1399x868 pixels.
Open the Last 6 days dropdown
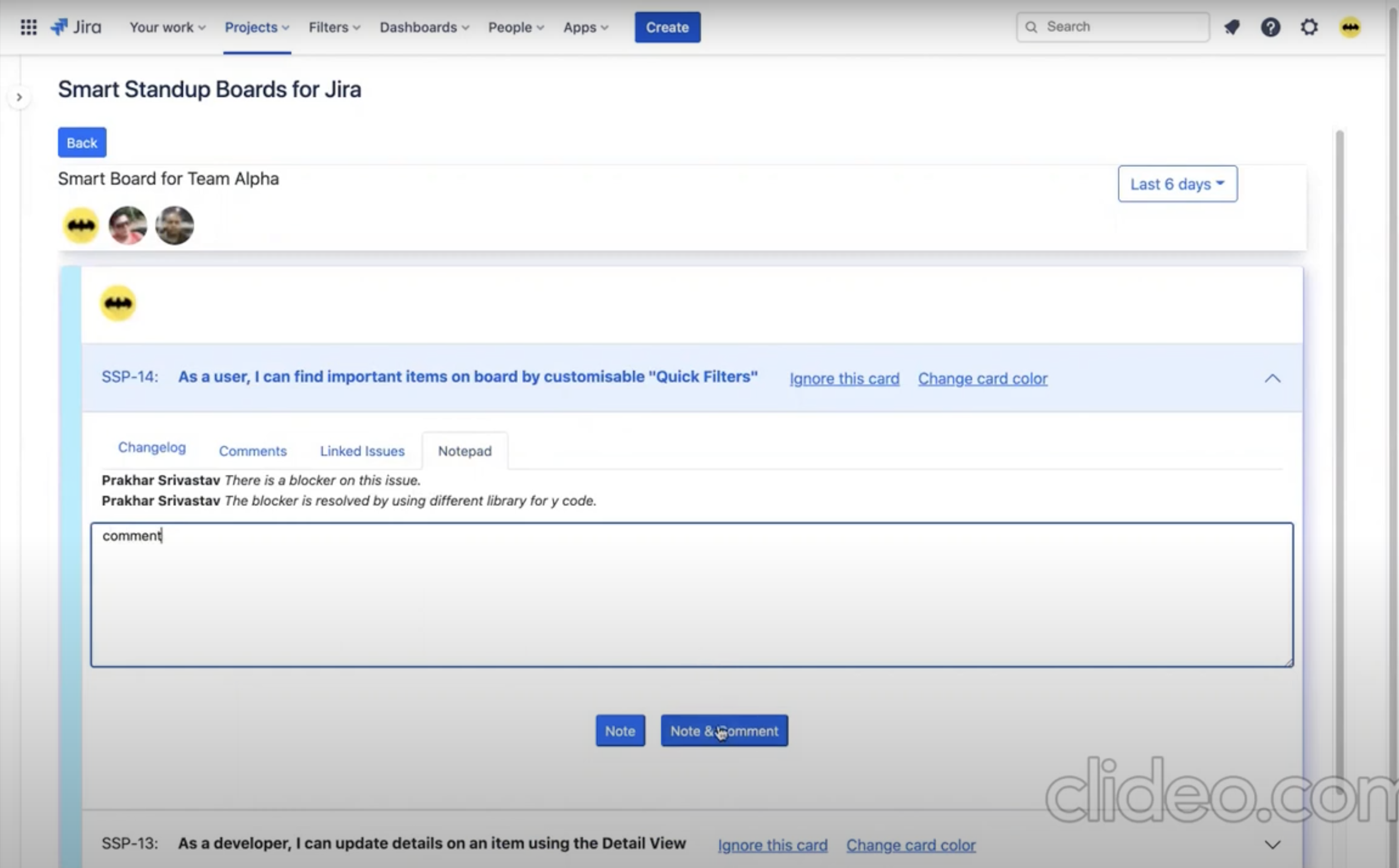point(1177,184)
